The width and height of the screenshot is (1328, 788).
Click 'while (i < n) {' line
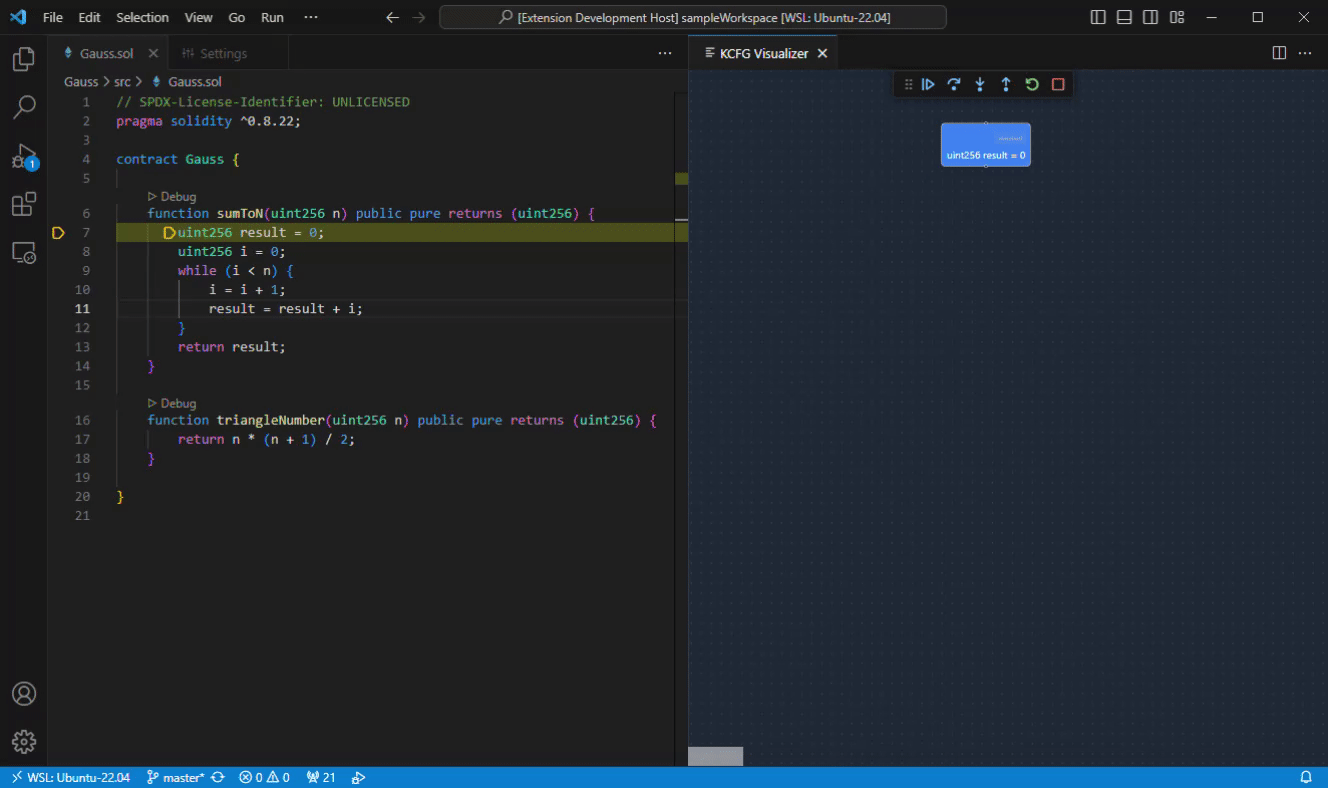coord(236,271)
